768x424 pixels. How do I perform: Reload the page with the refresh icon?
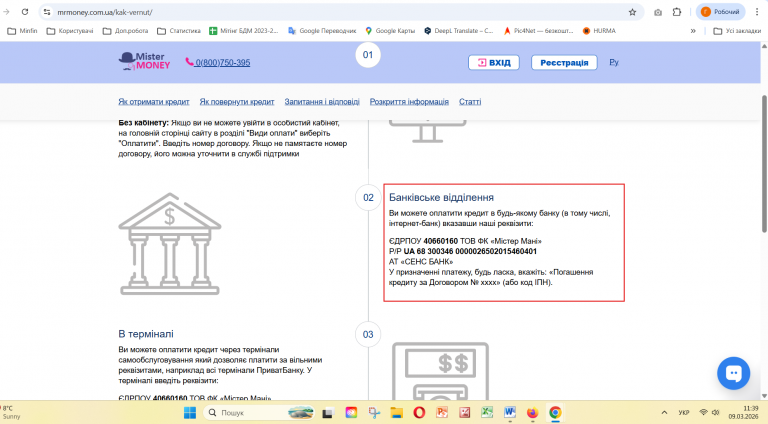25,12
